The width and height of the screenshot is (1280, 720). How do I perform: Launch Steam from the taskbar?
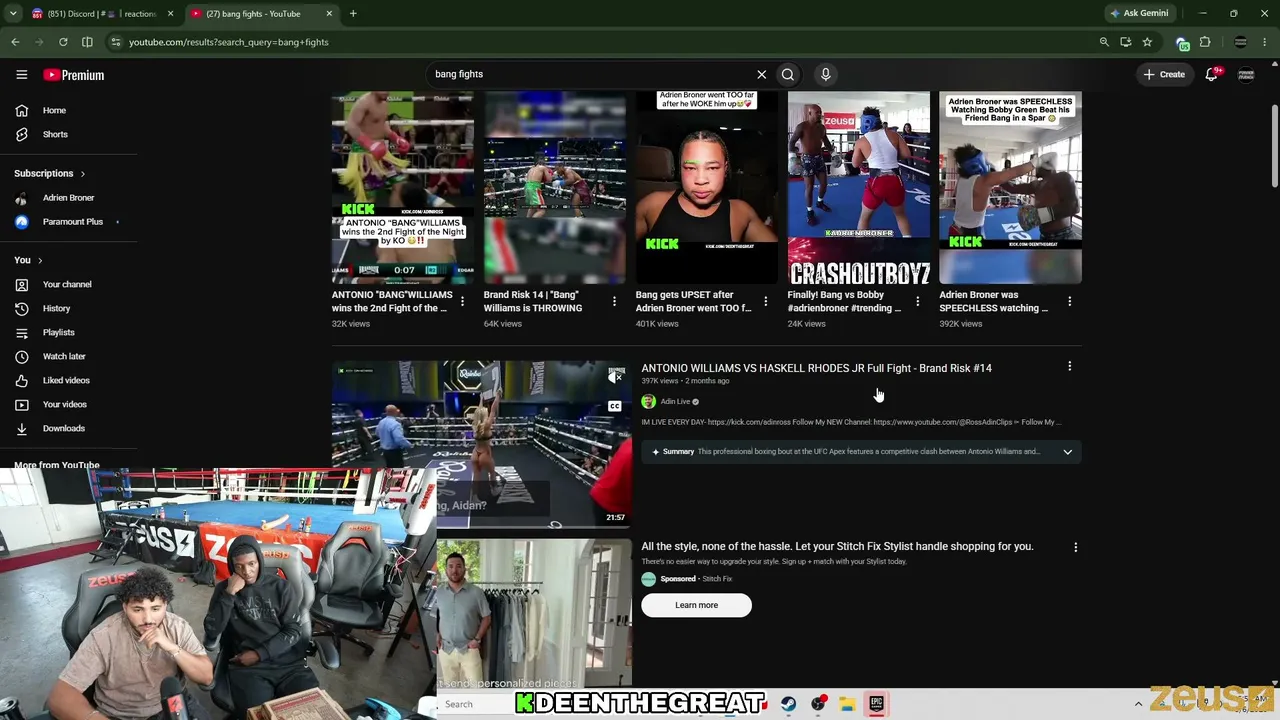tap(788, 704)
